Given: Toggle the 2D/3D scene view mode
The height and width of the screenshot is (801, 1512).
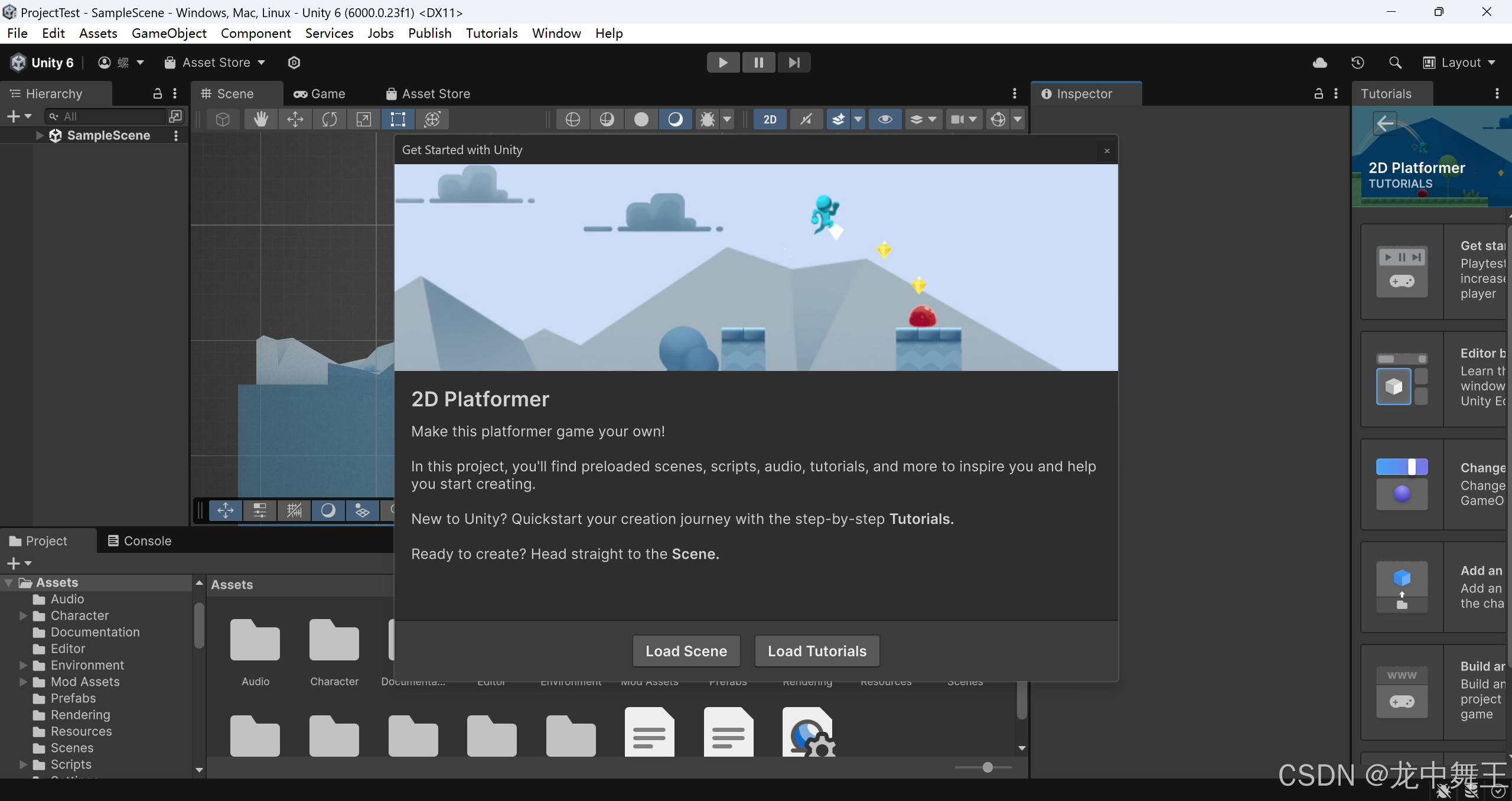Looking at the screenshot, I should click(770, 118).
